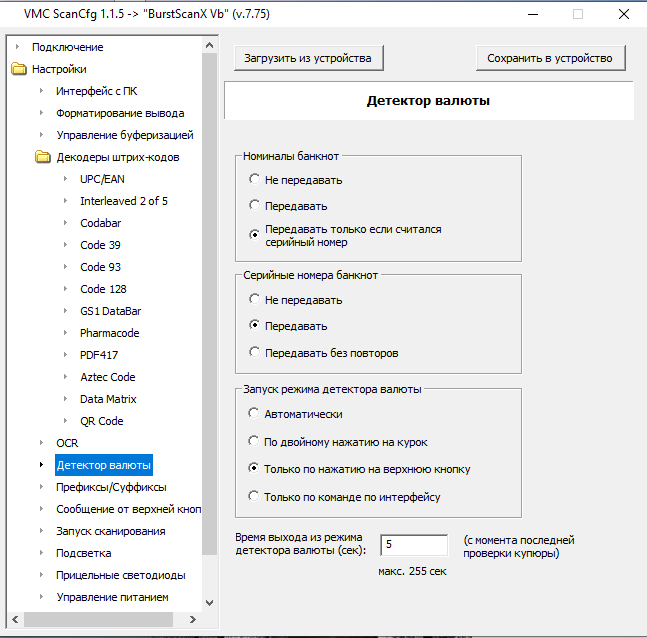Expand the OCR tree node arrow

(41, 443)
